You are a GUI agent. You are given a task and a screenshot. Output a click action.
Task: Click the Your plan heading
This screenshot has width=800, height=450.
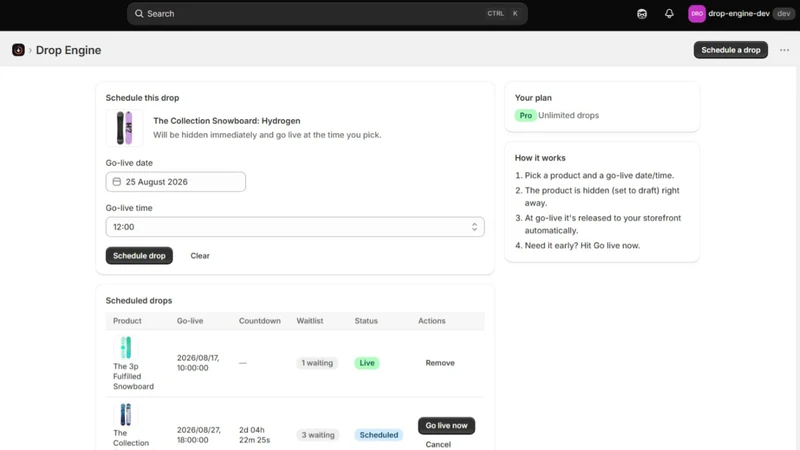click(533, 97)
